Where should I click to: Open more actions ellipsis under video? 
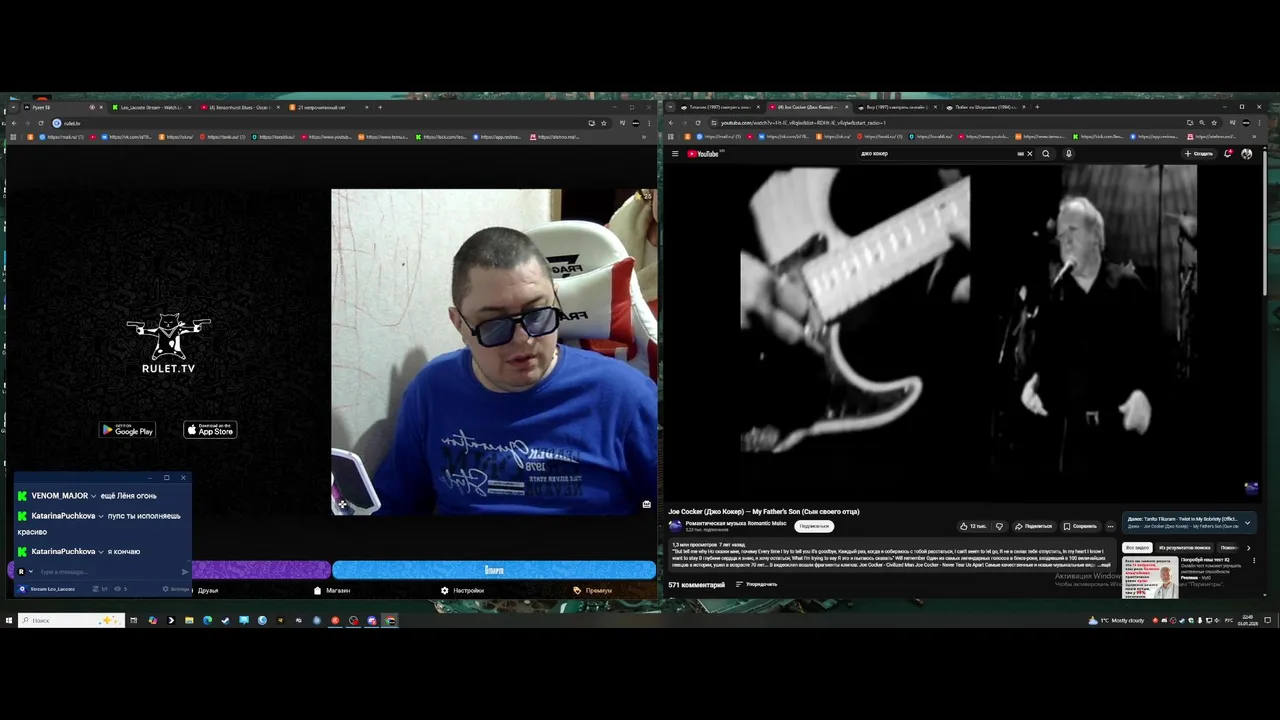click(x=1110, y=526)
